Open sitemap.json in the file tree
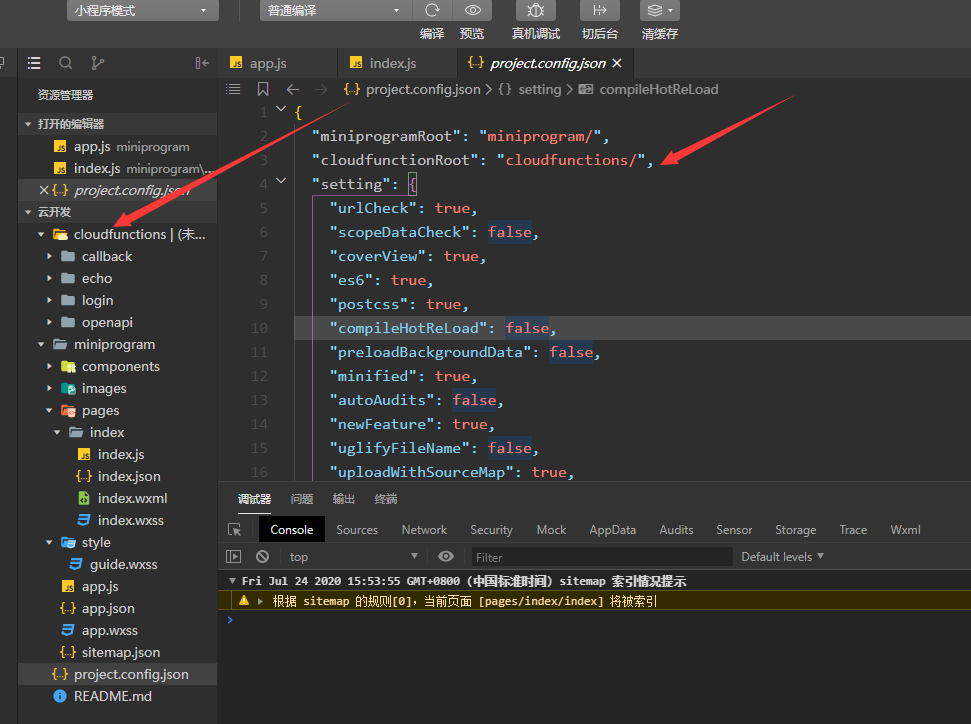This screenshot has height=724, width=971. pos(120,652)
